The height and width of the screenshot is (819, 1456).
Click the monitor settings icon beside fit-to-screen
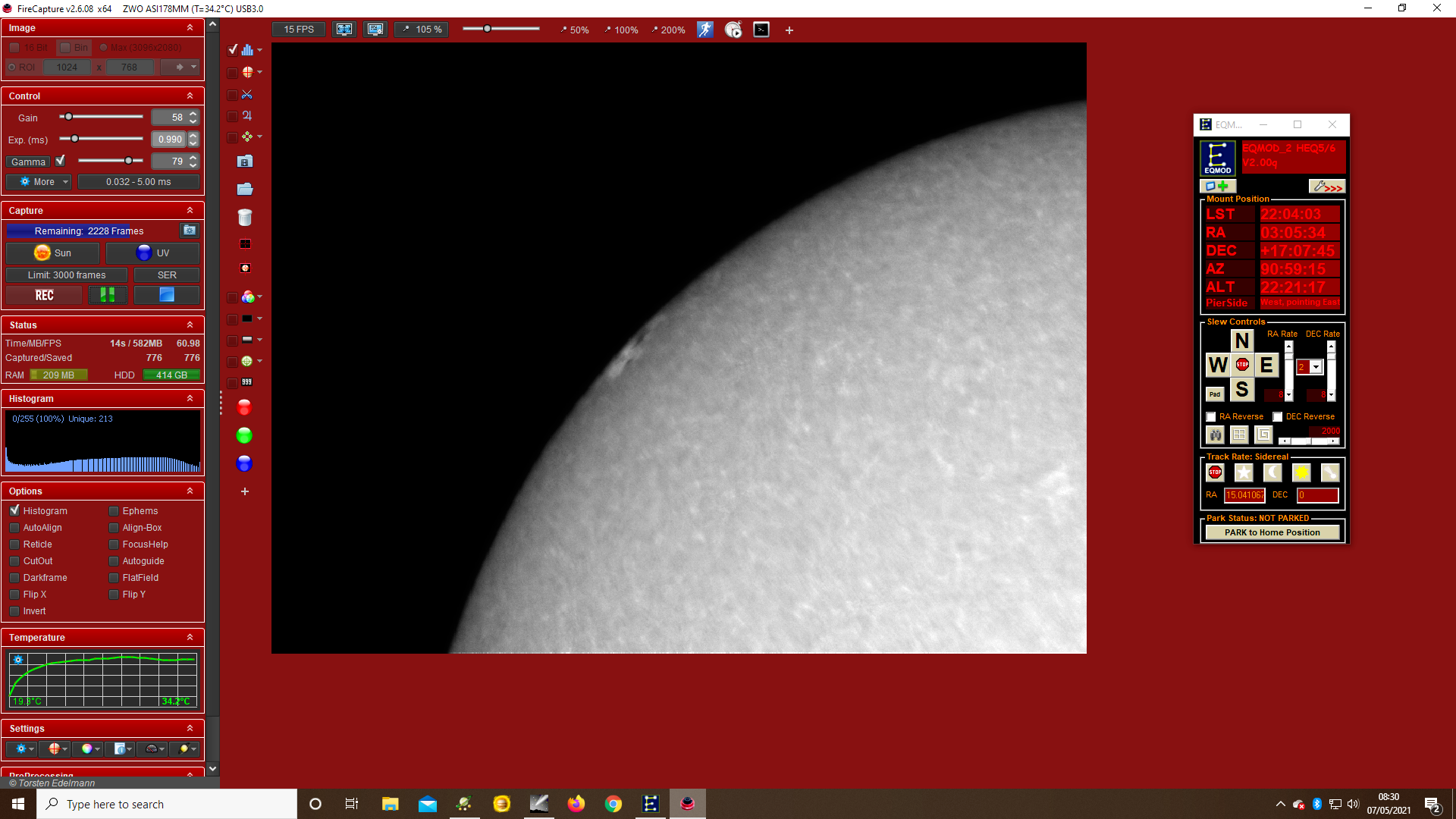point(375,30)
